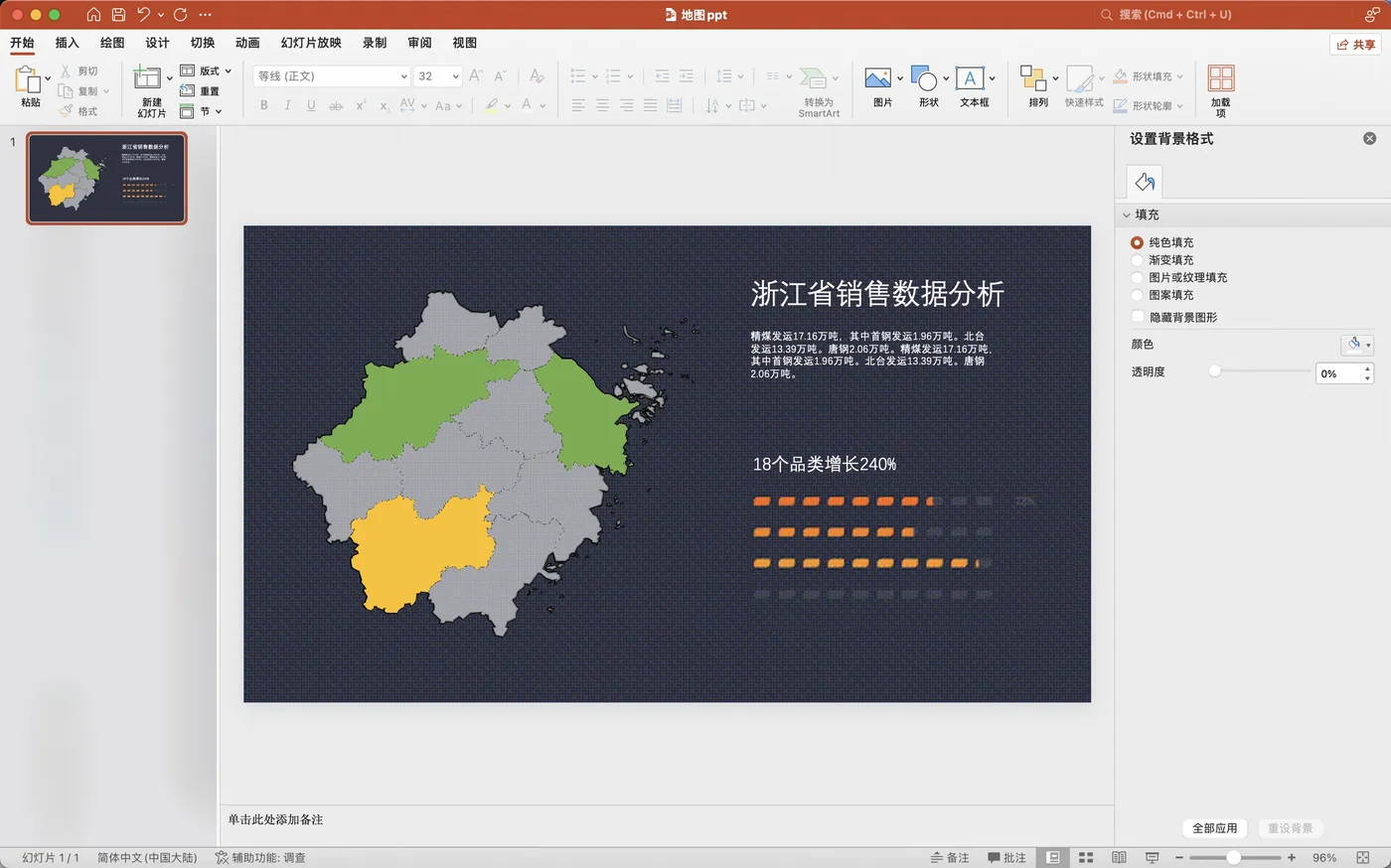Collapse the 填充 fill section
This screenshot has height=868, width=1391.
1127,215
